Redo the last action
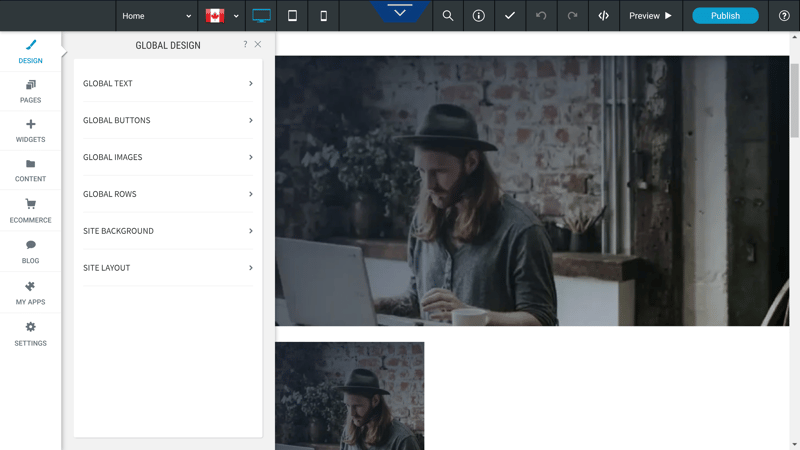The height and width of the screenshot is (450, 800). pos(572,16)
